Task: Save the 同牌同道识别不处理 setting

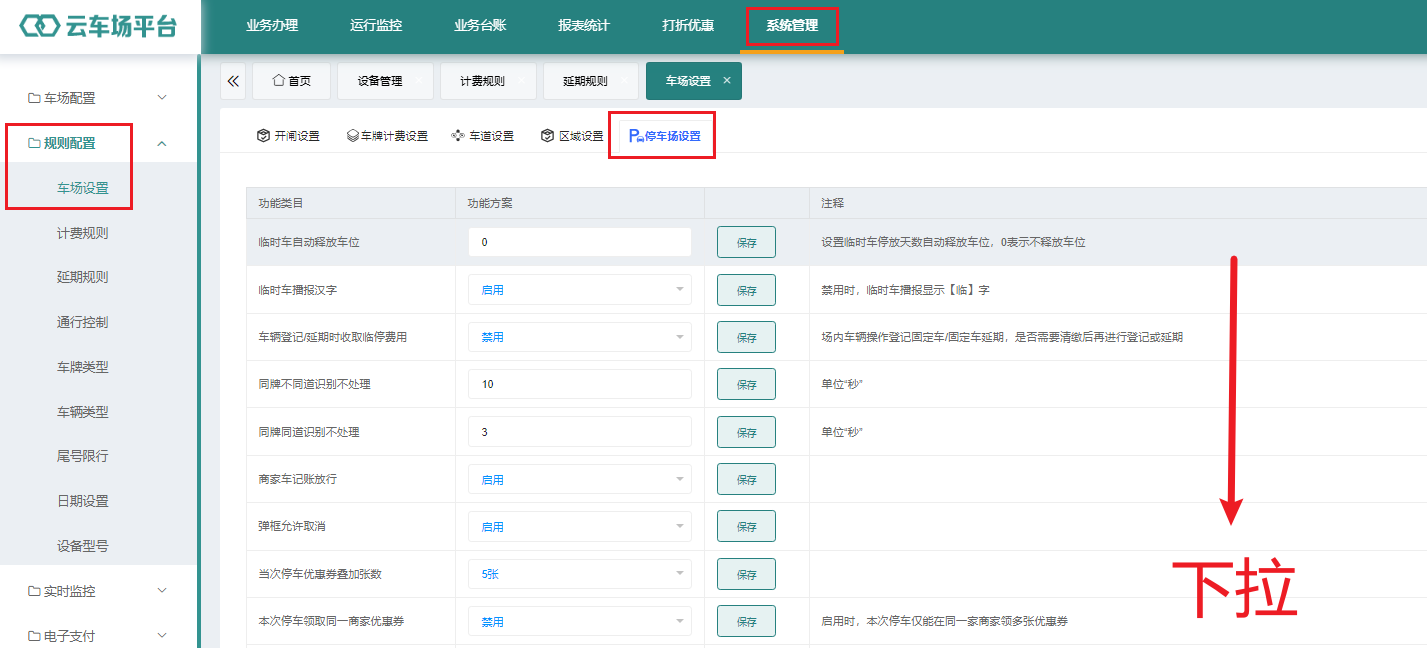Action: click(746, 432)
